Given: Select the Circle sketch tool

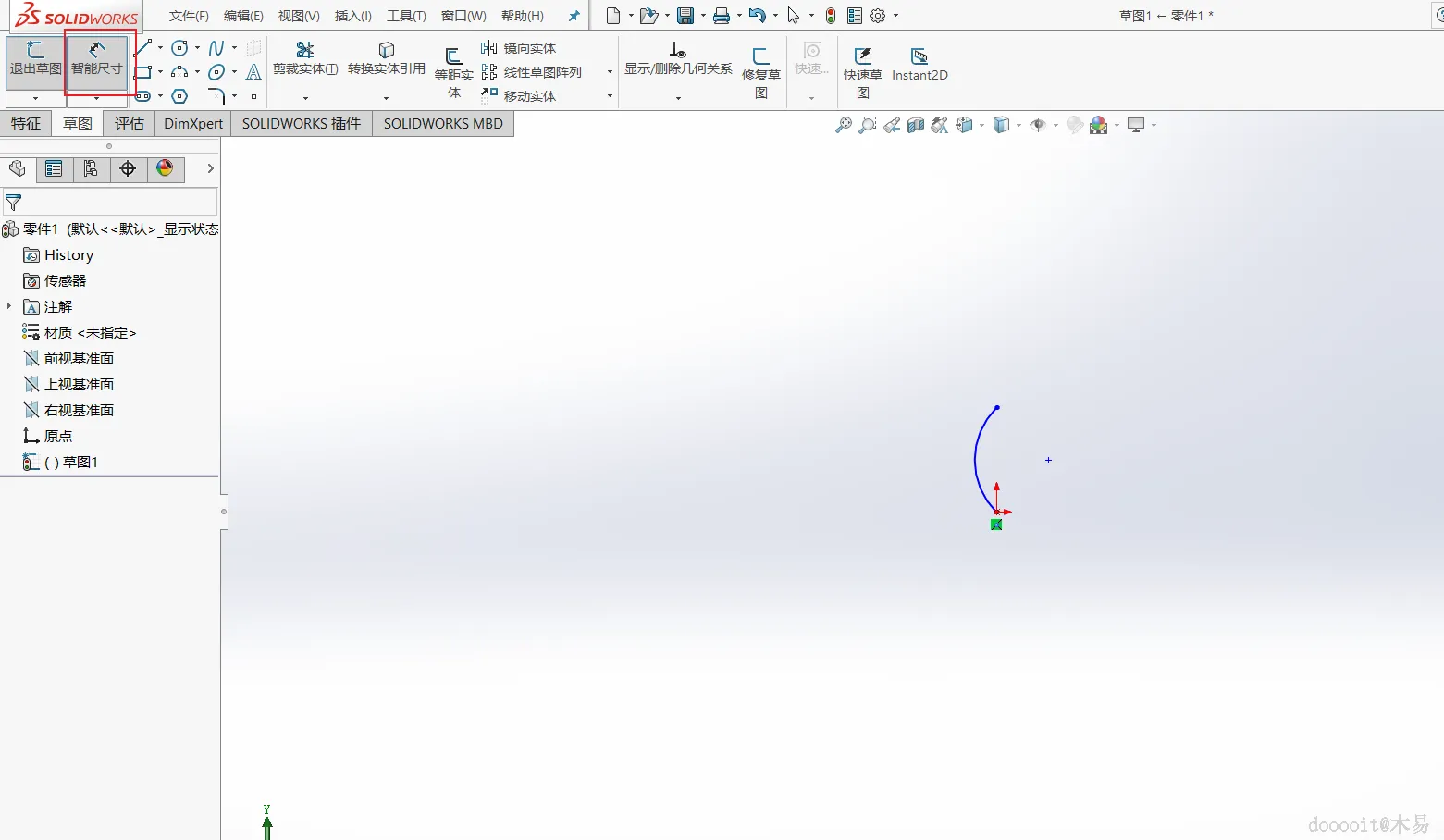Looking at the screenshot, I should click(179, 48).
